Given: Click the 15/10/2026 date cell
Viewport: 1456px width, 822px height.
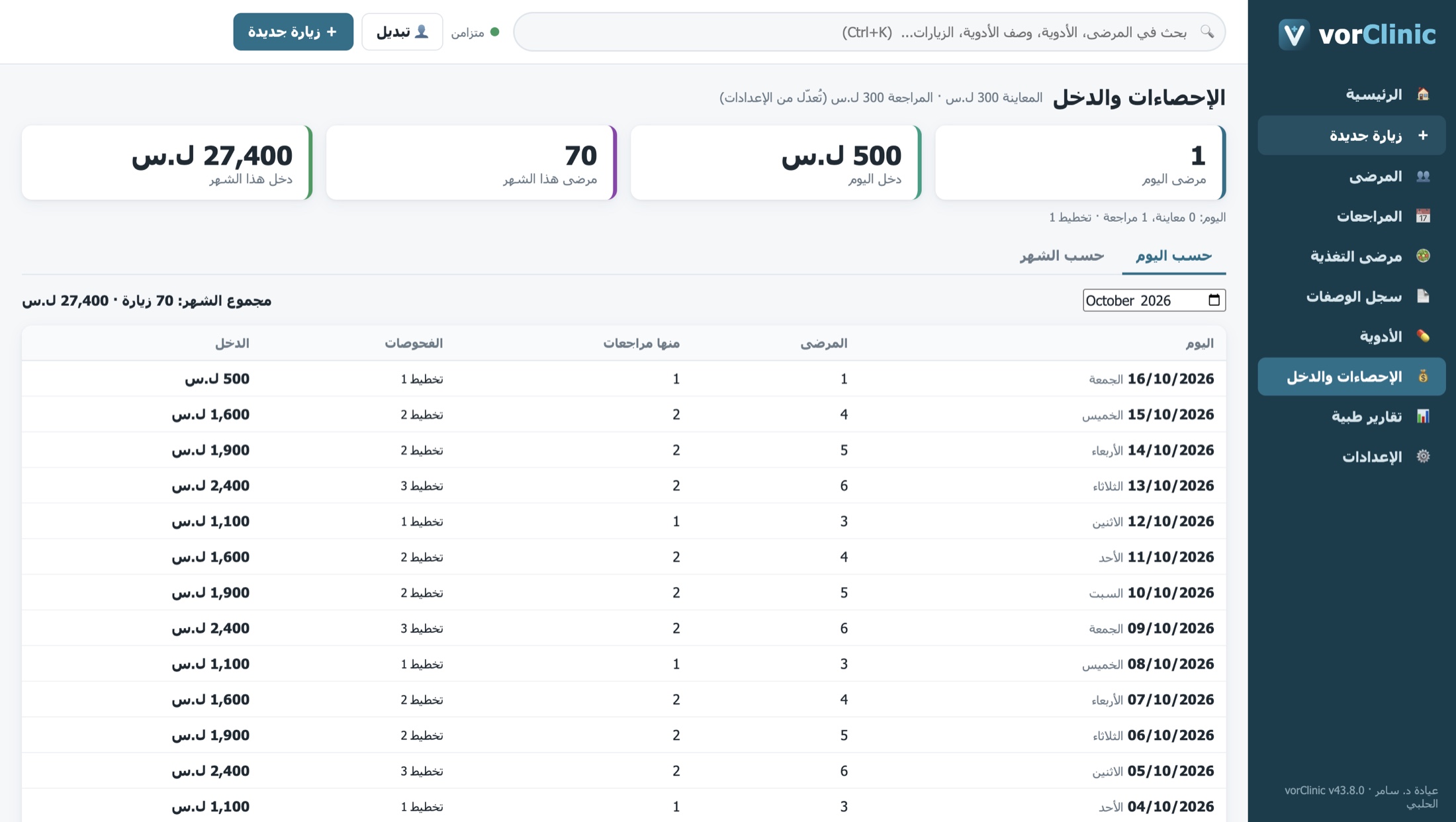Looking at the screenshot, I should click(1170, 414).
